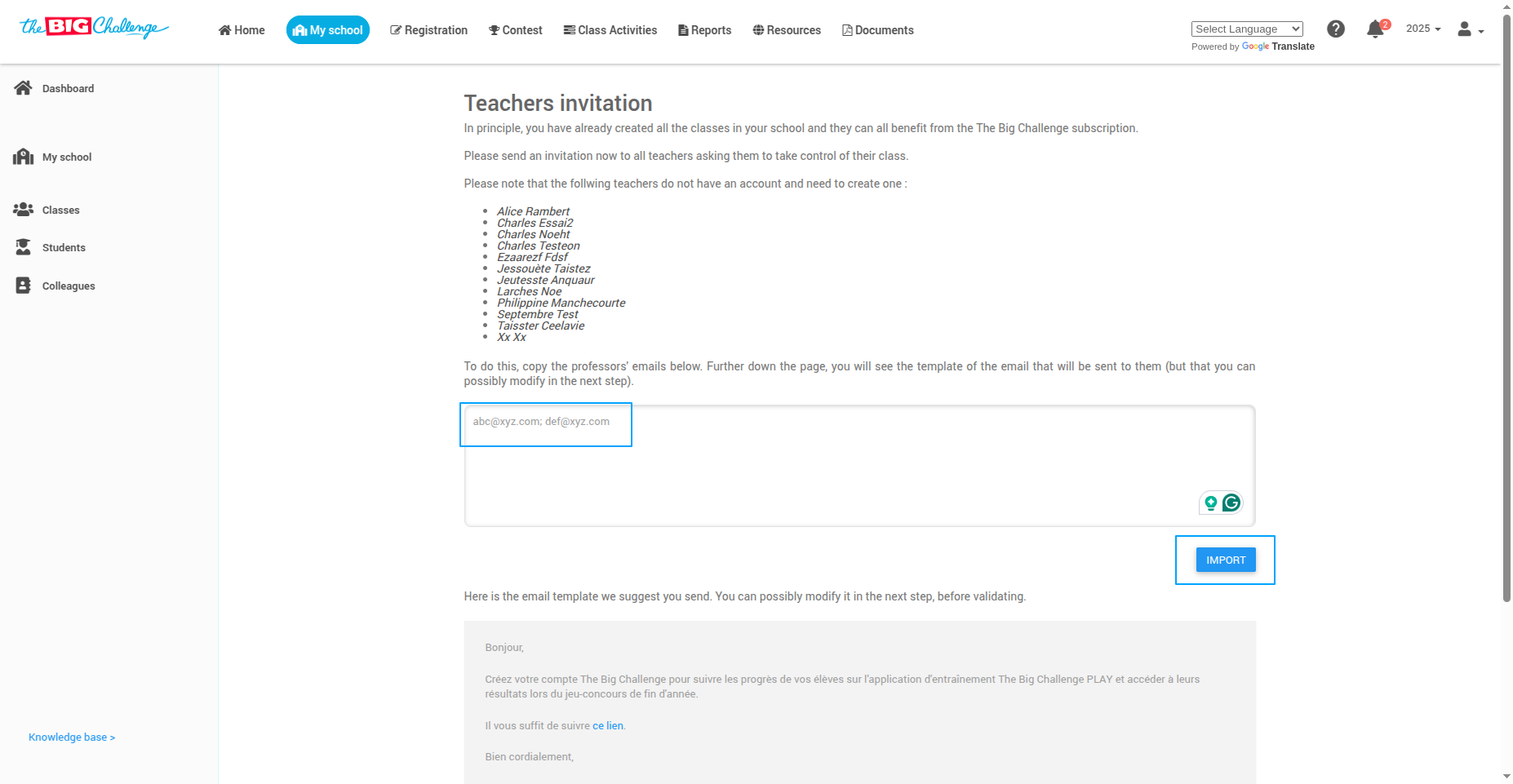Open Colleagues via sidebar contact icon

pyautogui.click(x=23, y=286)
